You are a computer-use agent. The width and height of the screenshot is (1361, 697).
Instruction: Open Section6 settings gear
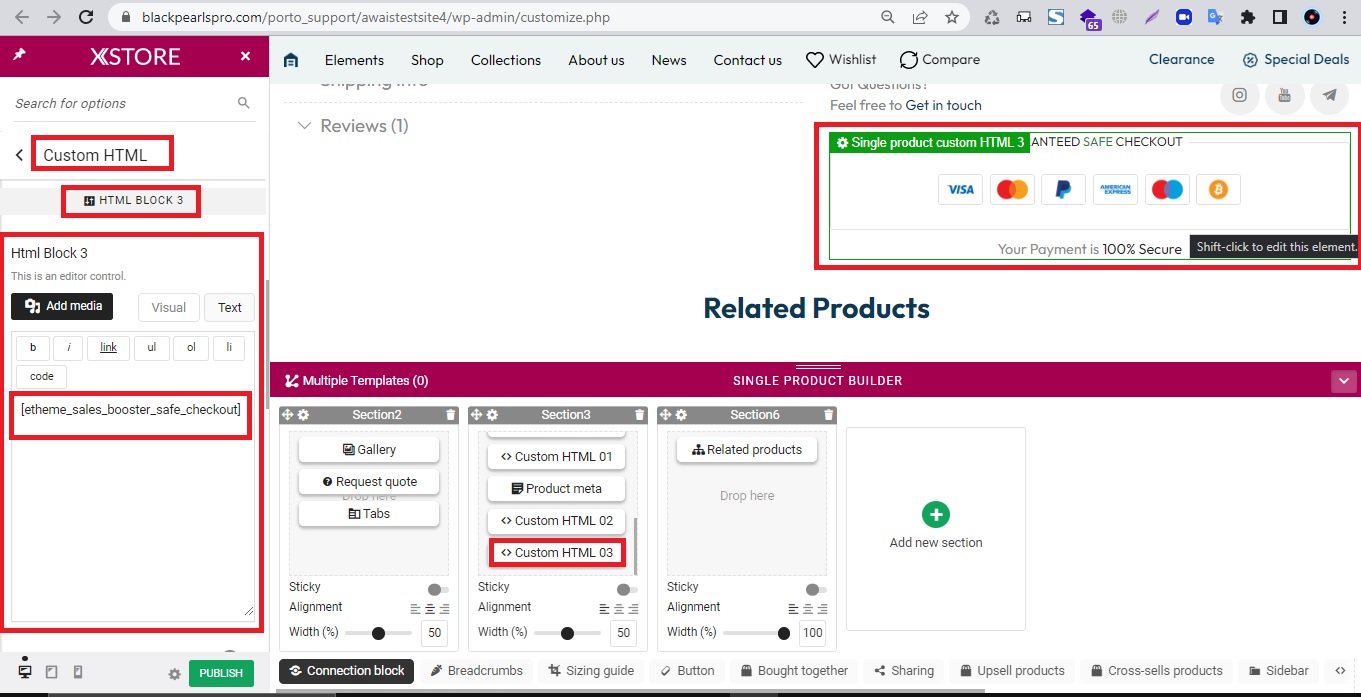(681, 415)
